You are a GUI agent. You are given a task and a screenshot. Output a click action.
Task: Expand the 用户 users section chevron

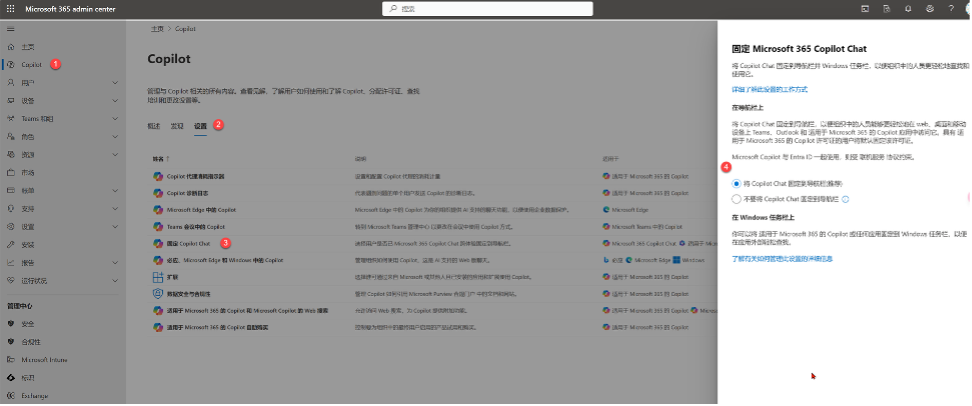(x=115, y=82)
